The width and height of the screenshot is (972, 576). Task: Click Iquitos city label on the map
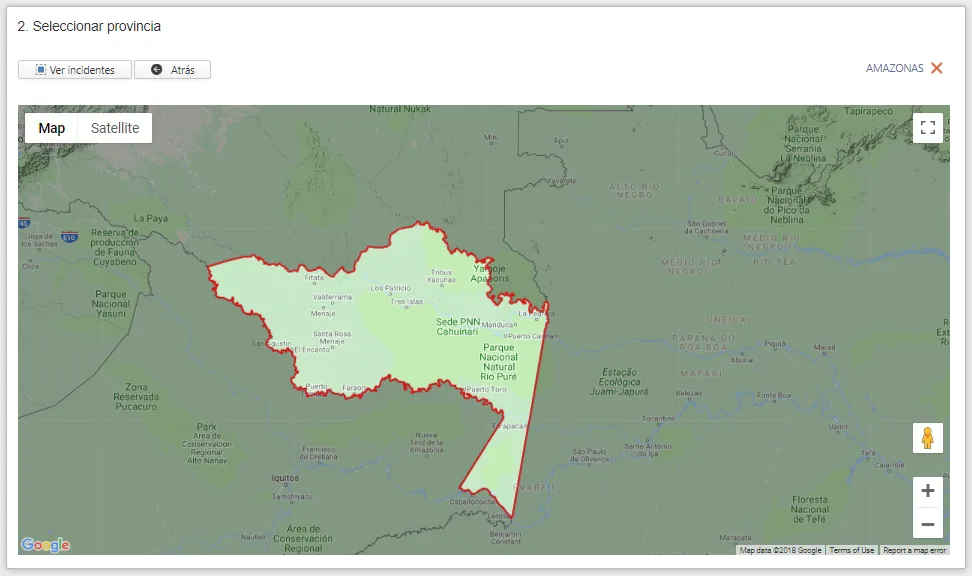(x=285, y=478)
